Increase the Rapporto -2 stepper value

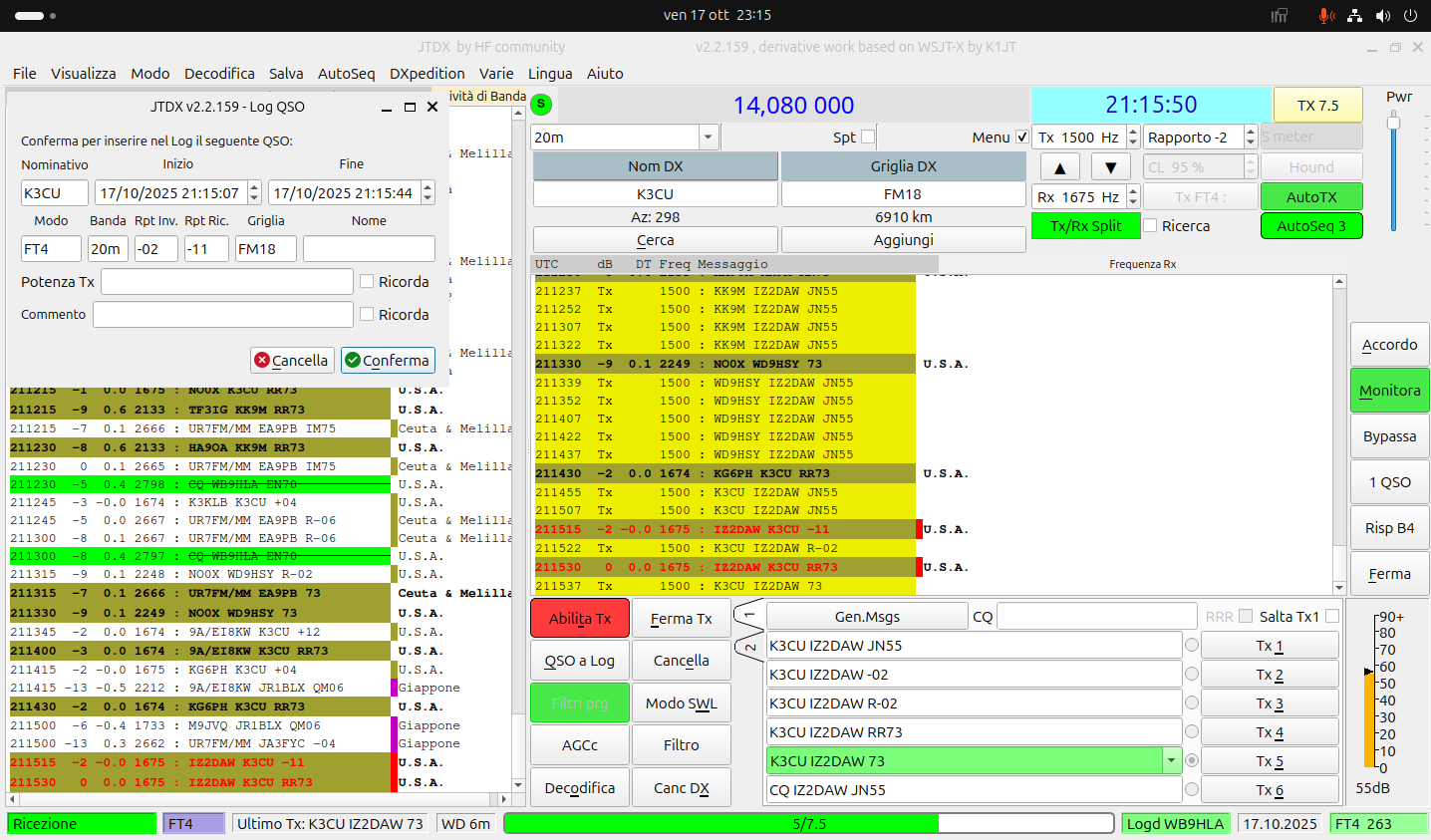coord(1251,132)
